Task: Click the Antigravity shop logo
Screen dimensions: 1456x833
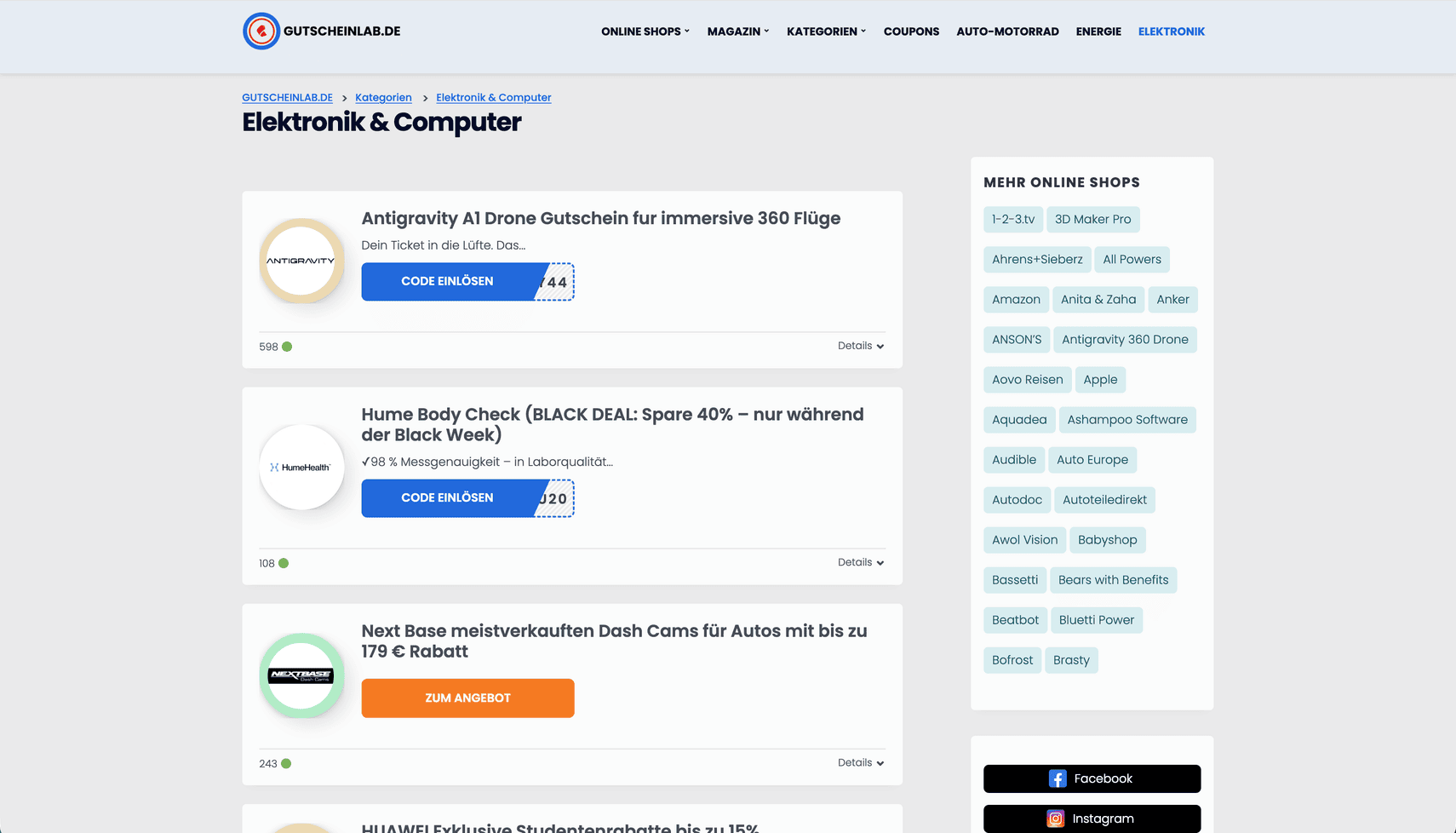Action: pos(301,261)
